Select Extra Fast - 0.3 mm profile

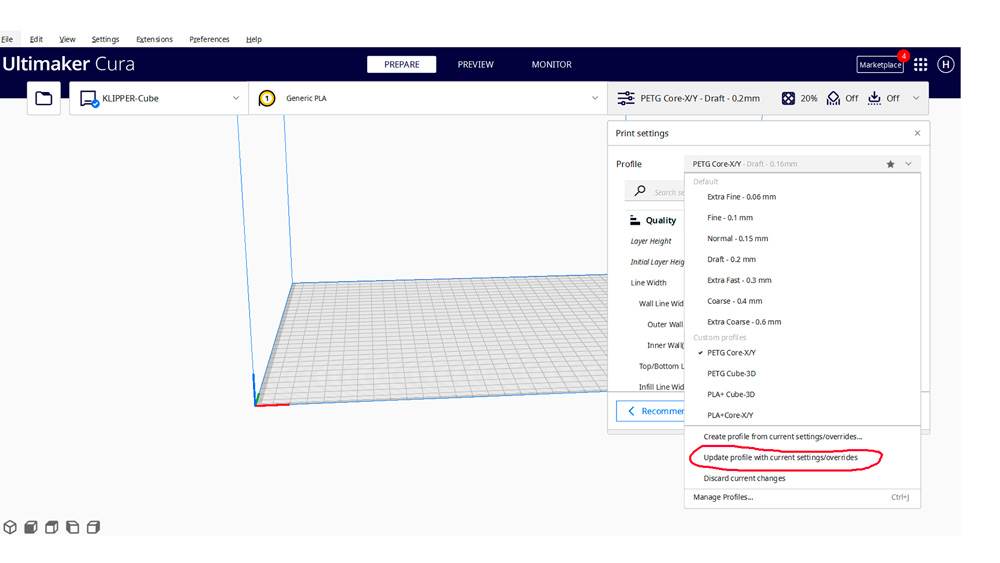click(x=802, y=280)
